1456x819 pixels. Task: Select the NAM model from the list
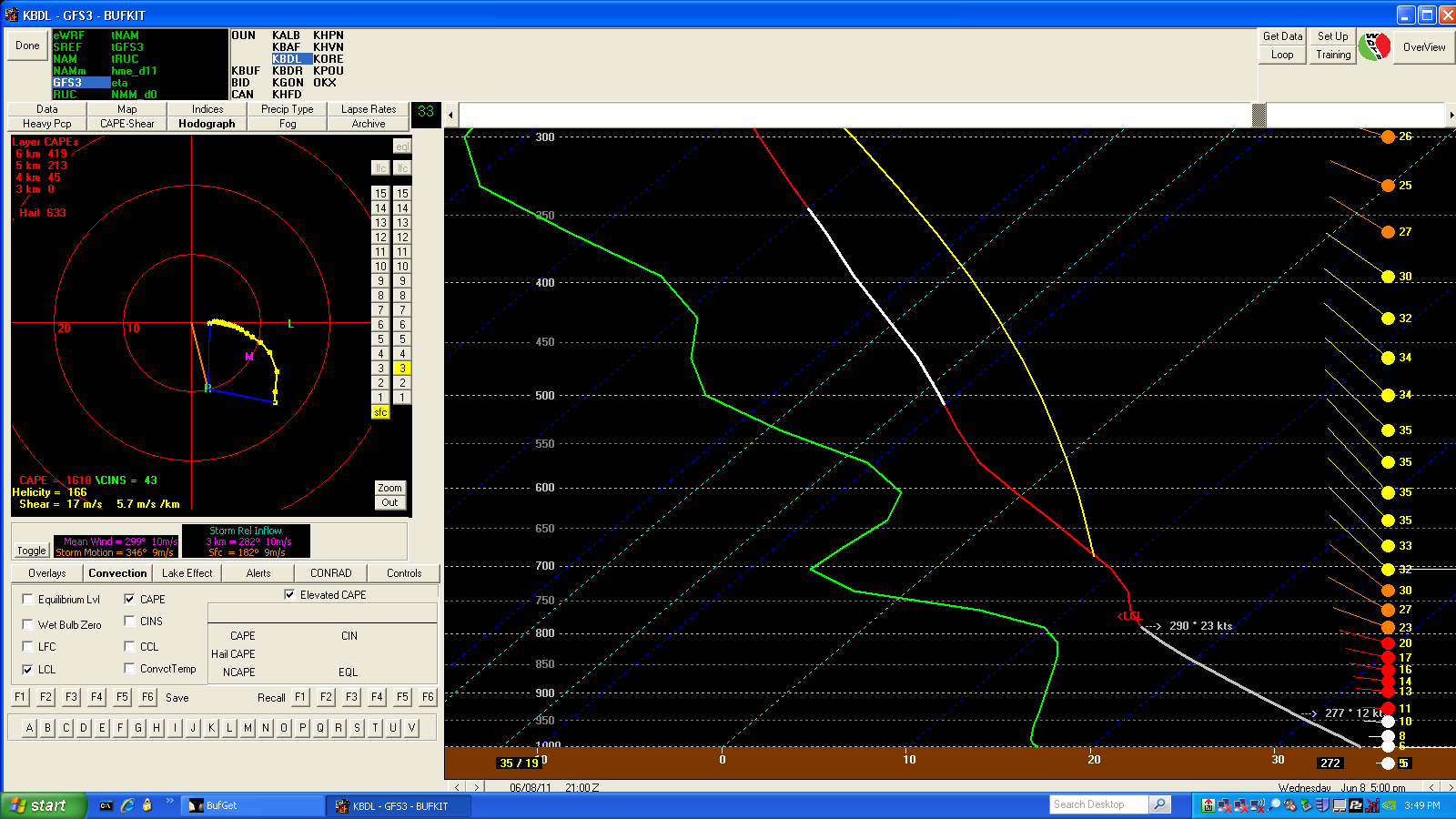65,59
